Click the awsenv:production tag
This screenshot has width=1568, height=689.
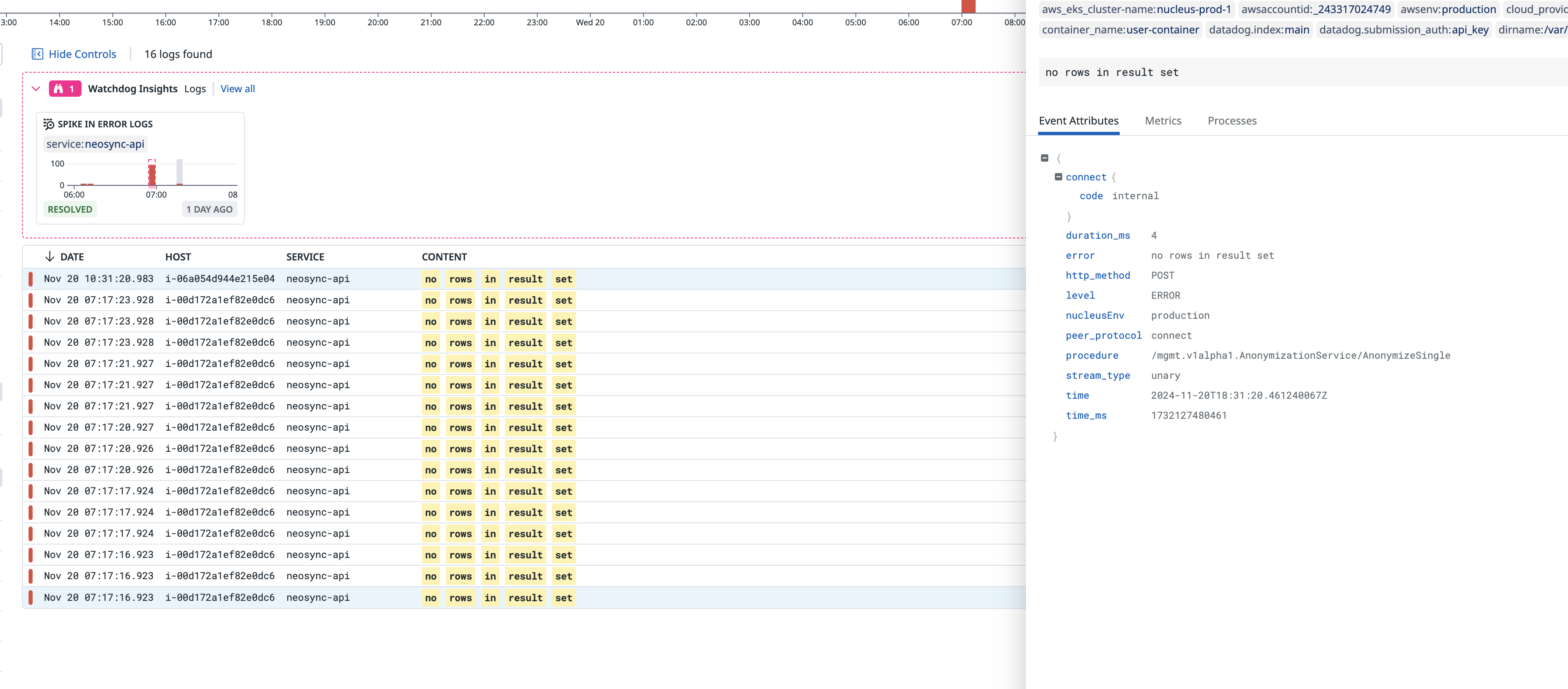coord(1448,9)
